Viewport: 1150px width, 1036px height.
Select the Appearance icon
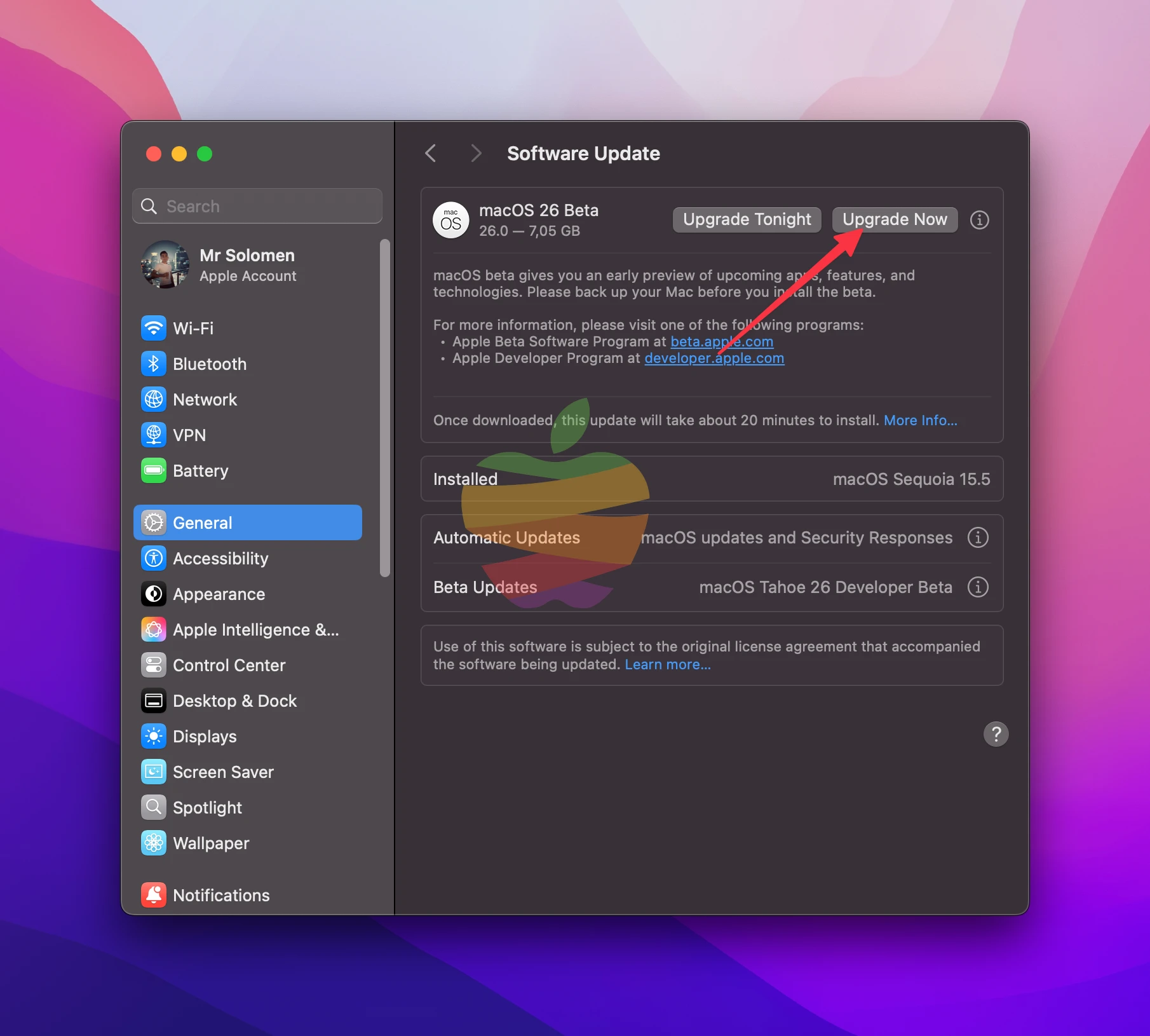click(154, 594)
